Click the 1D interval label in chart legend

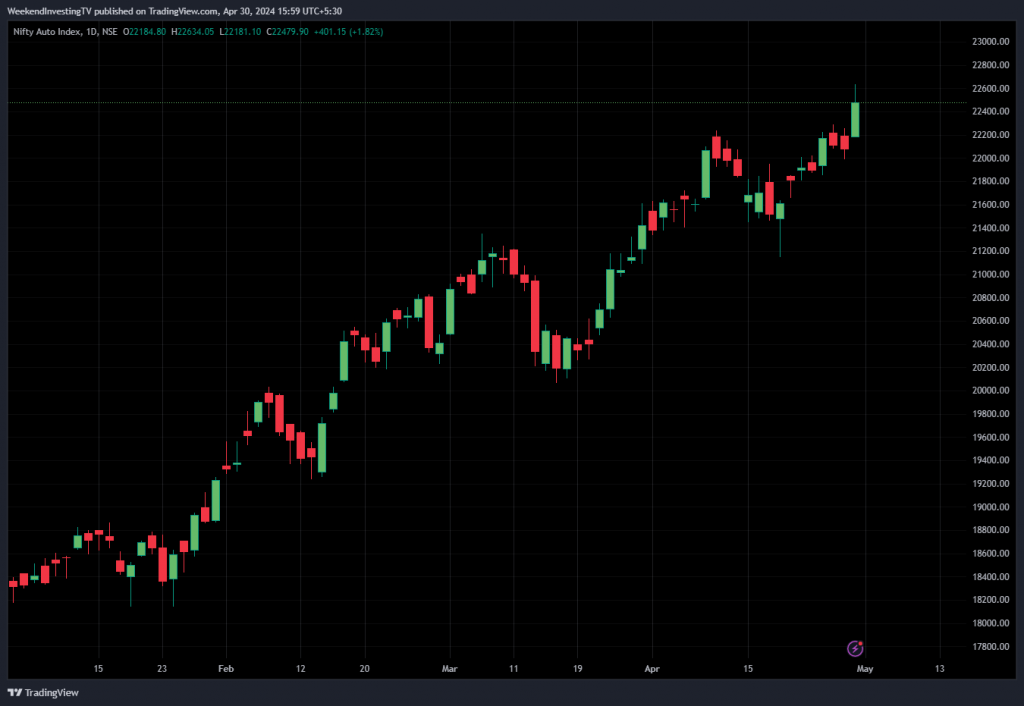coord(91,31)
